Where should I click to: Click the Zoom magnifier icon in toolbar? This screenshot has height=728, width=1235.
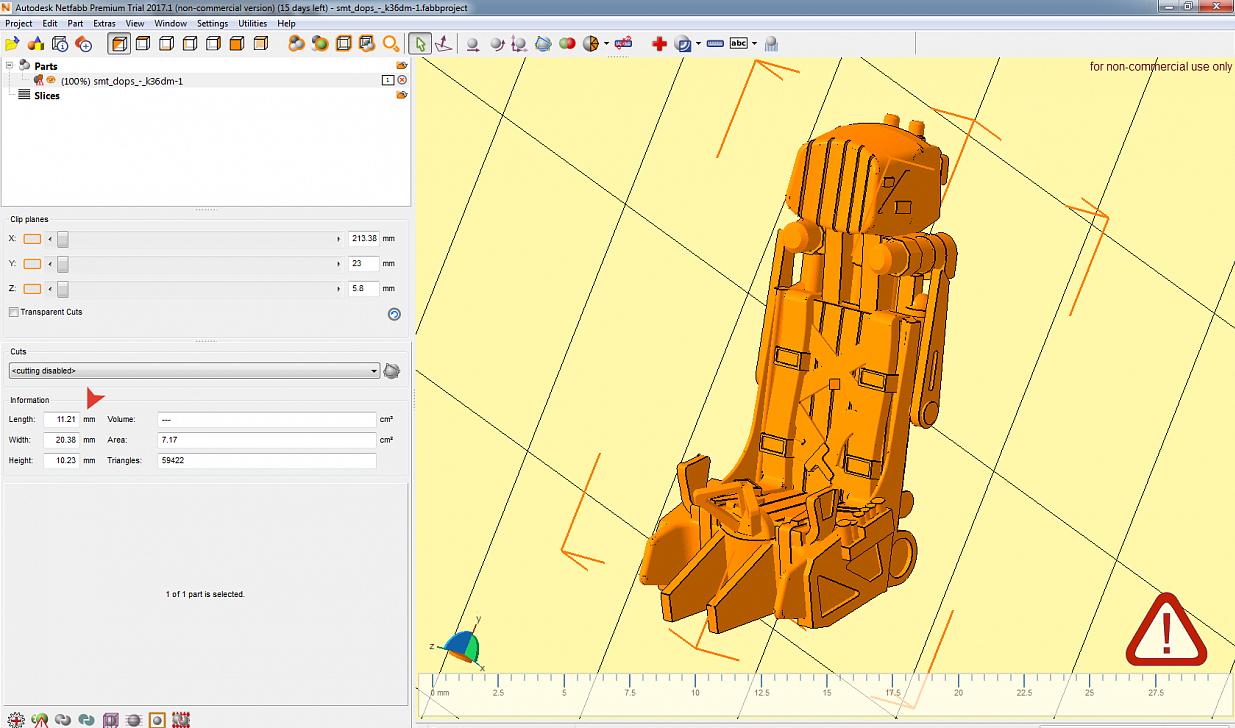point(391,44)
